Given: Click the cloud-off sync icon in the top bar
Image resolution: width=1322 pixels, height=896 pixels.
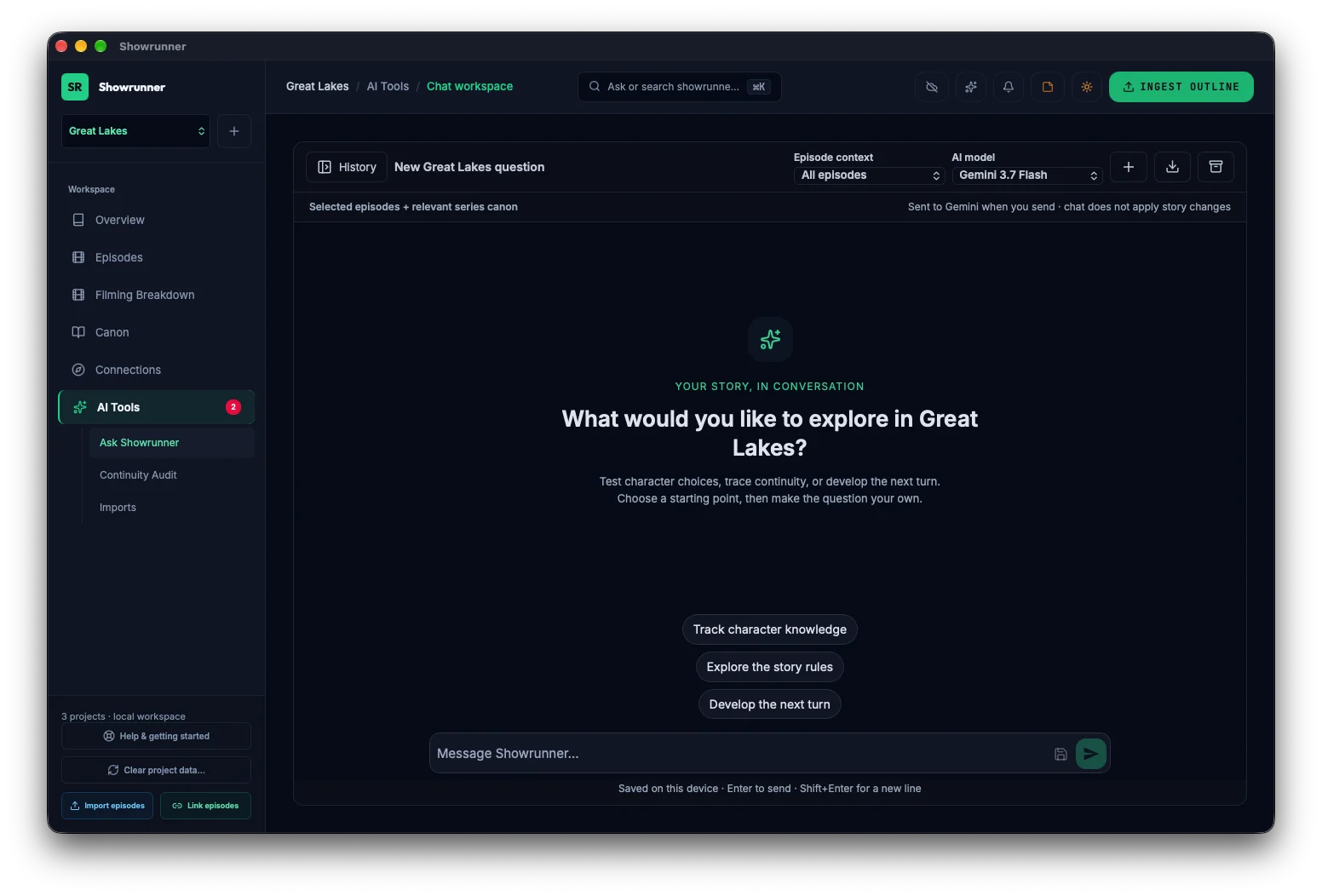Looking at the screenshot, I should click(x=932, y=87).
